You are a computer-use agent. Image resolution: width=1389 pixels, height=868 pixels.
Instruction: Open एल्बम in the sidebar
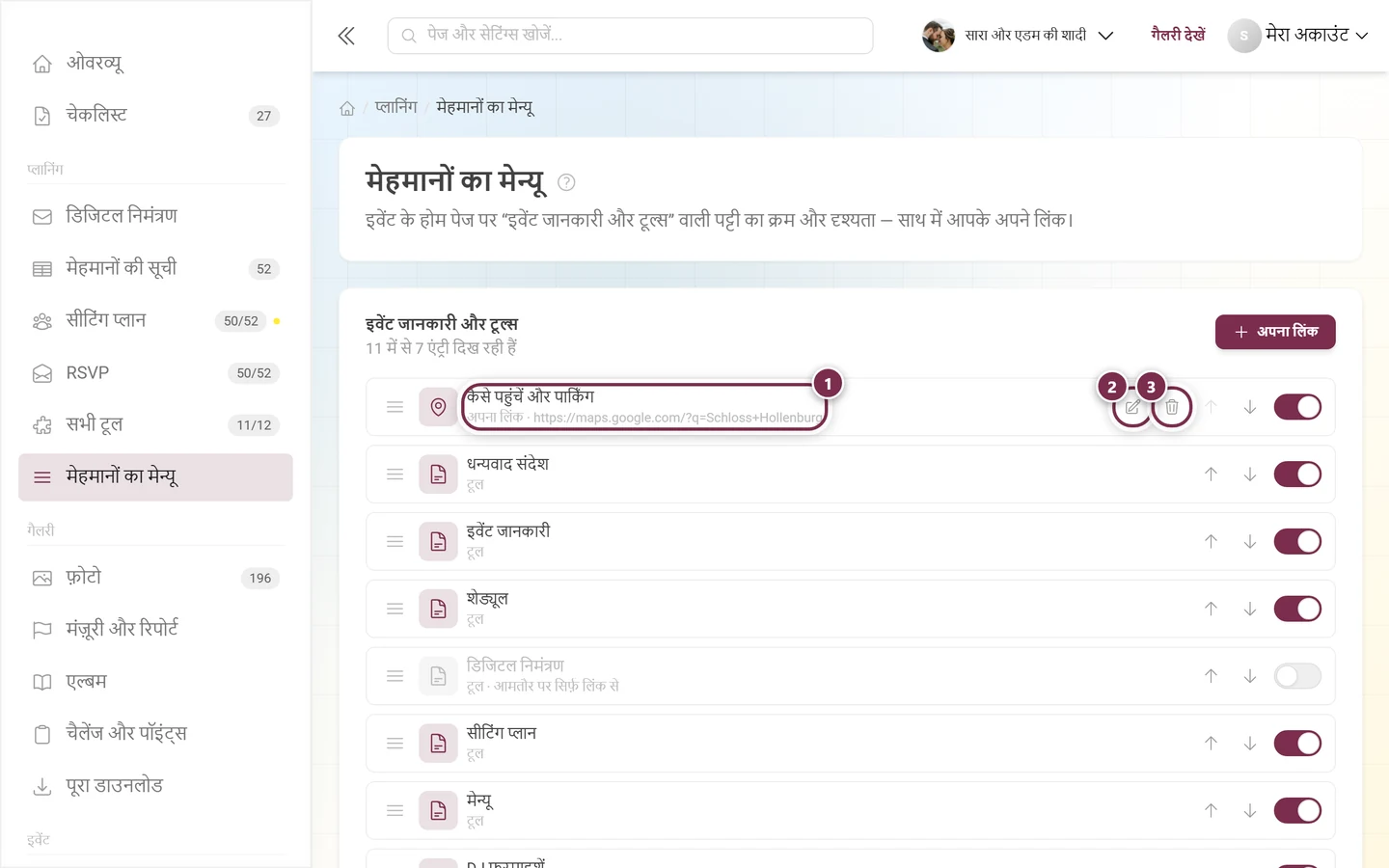click(155, 682)
